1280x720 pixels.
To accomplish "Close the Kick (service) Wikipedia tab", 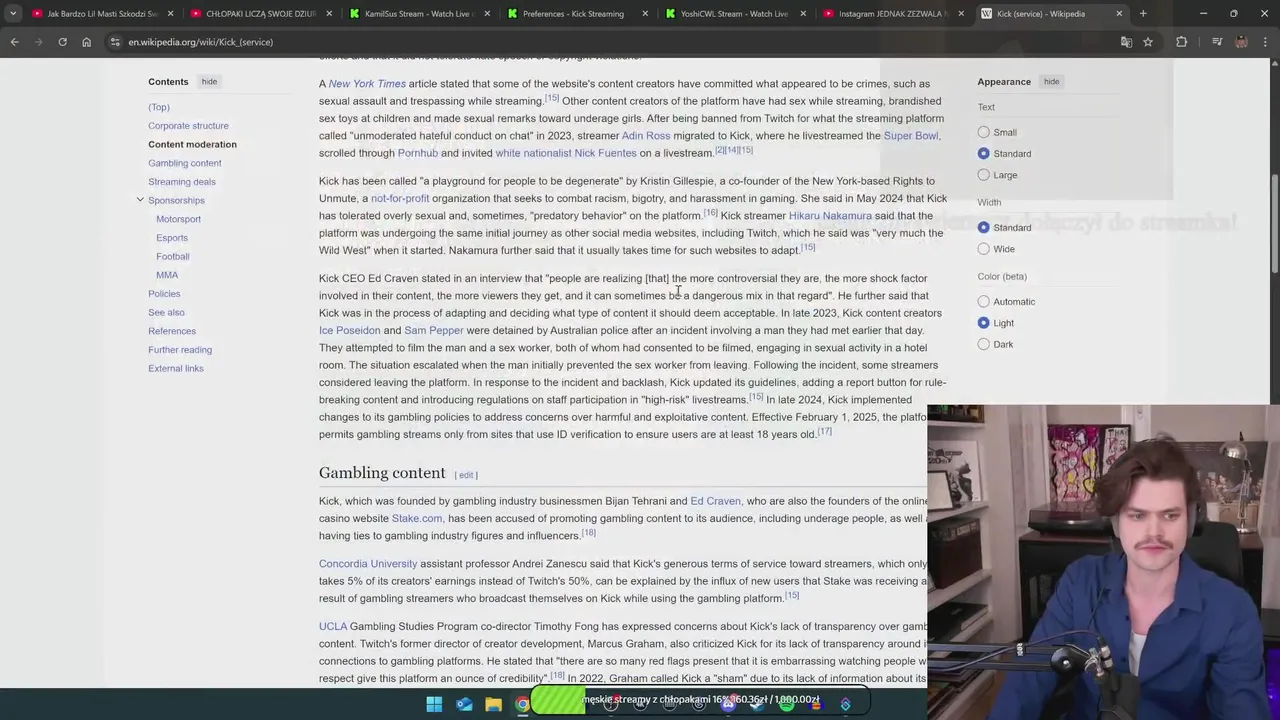I will click(x=1119, y=14).
